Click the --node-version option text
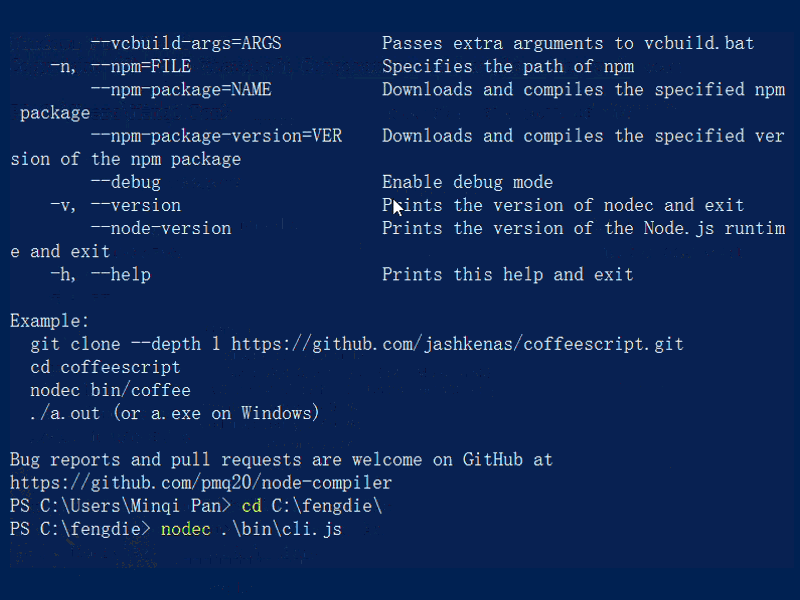This screenshot has height=600, width=800. (161, 228)
